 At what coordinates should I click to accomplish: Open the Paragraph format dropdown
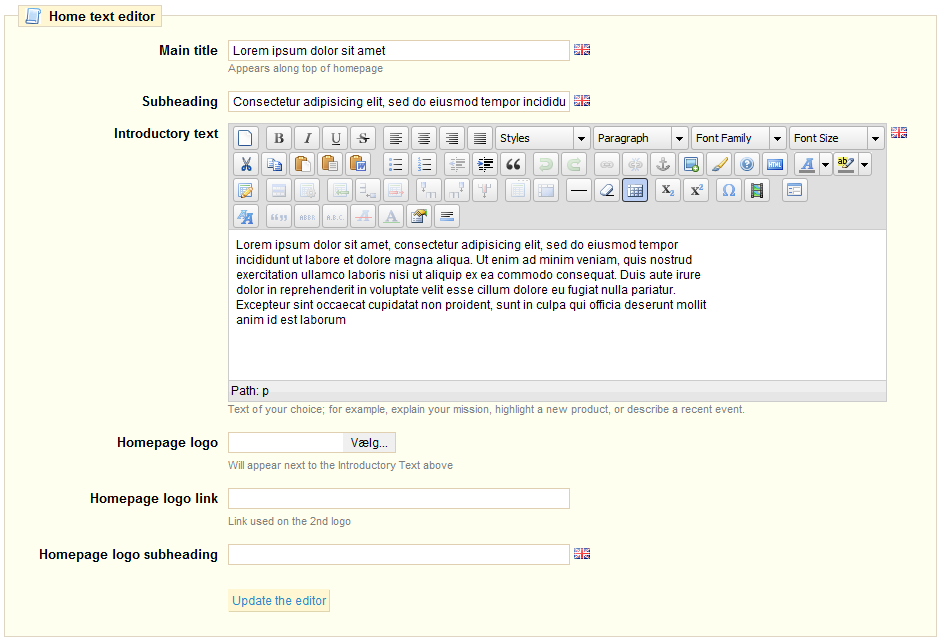(640, 138)
